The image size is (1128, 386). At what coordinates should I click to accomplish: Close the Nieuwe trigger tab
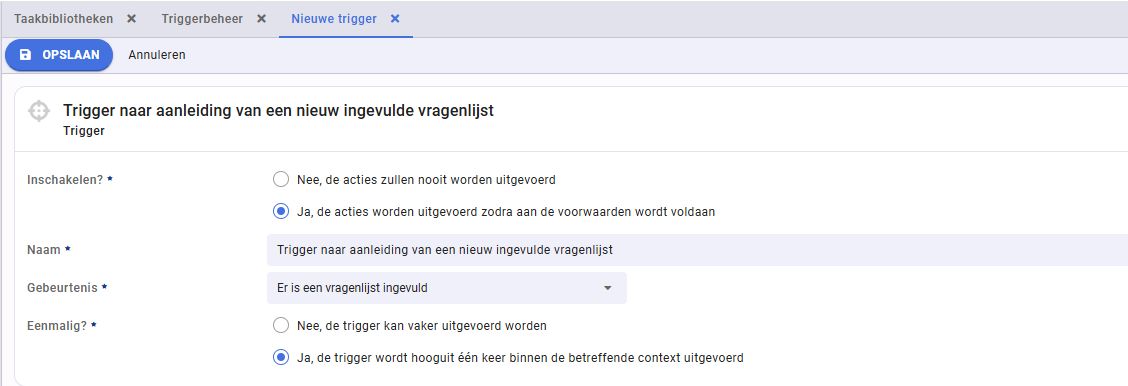point(395,19)
